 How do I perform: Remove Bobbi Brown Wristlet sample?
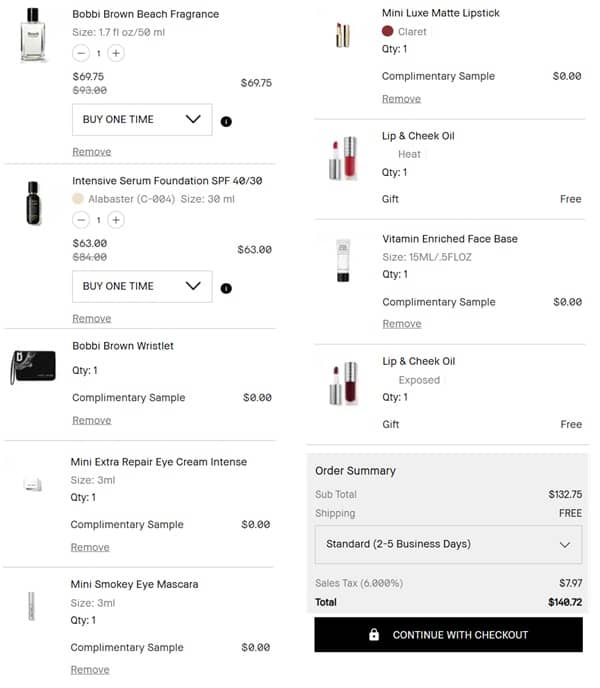point(92,421)
